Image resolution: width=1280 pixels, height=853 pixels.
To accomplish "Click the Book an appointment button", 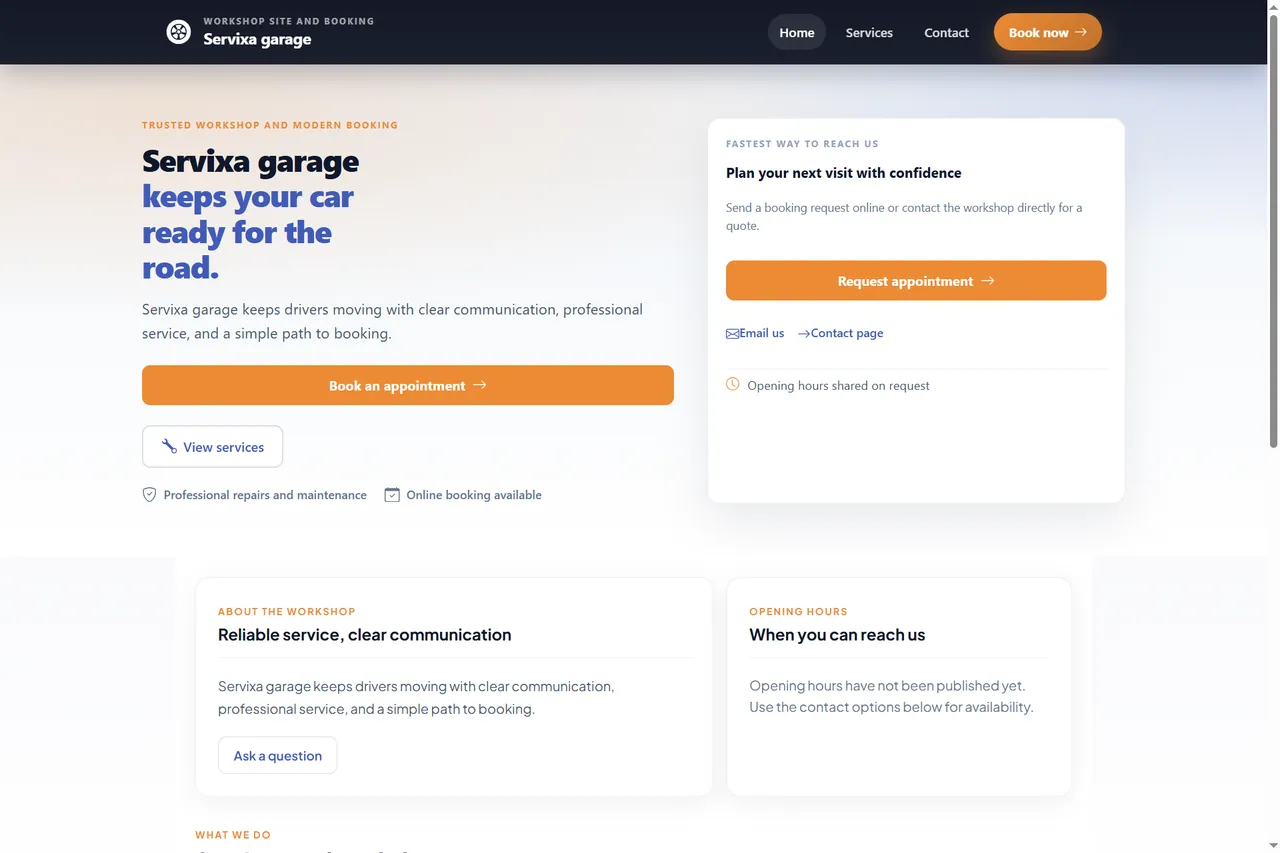I will click(x=408, y=385).
